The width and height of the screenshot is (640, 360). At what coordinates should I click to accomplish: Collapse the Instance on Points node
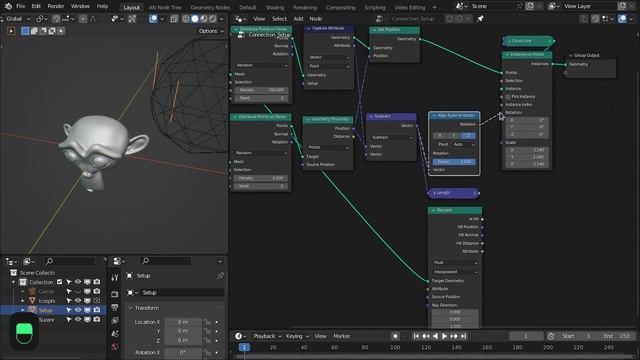pyautogui.click(x=507, y=55)
